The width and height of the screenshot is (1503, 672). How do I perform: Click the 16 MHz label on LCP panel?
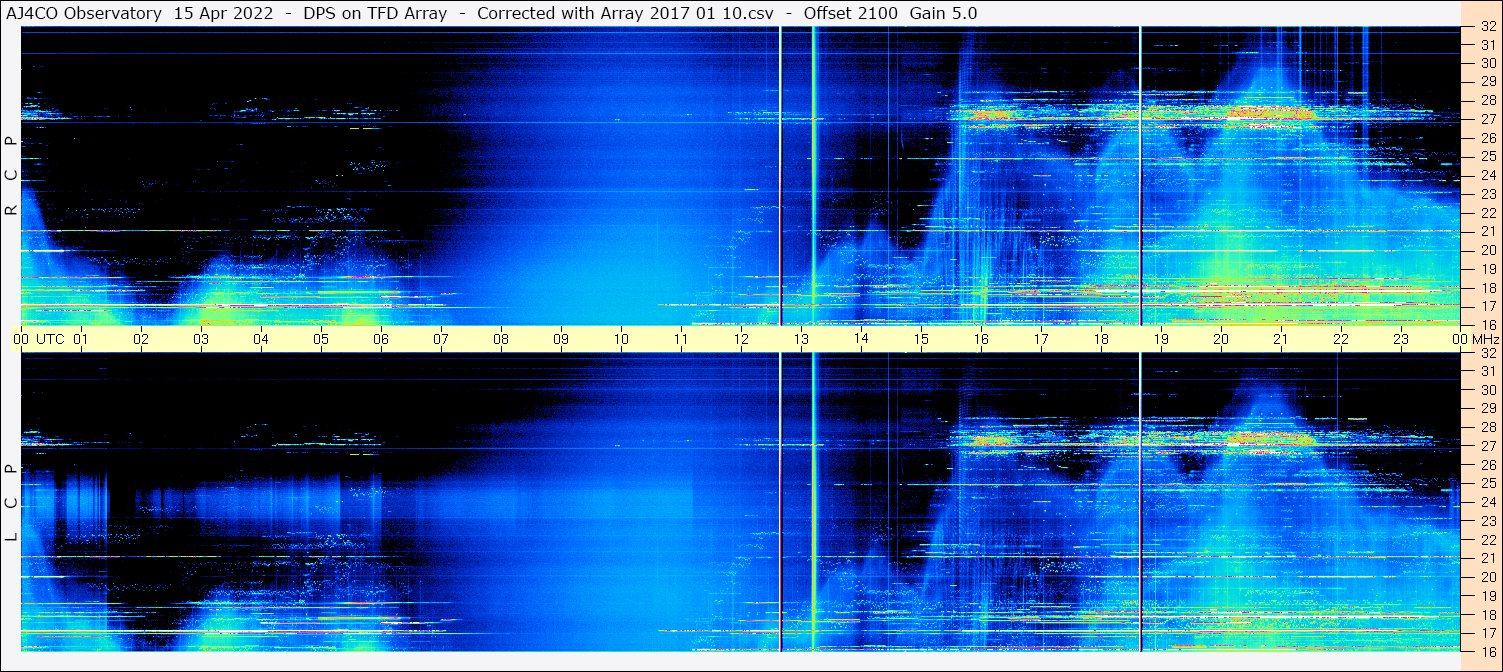1487,651
